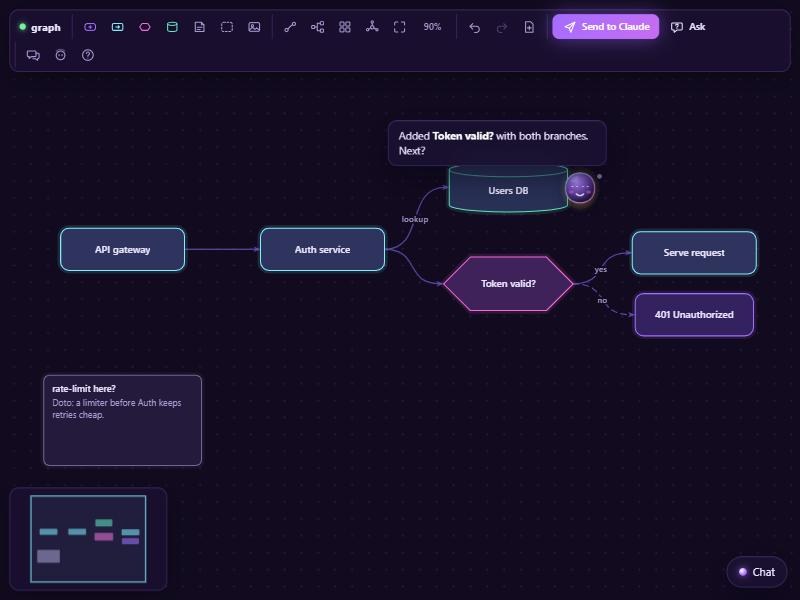Click the smiling assistant avatar
This screenshot has height=600, width=800.
[580, 188]
